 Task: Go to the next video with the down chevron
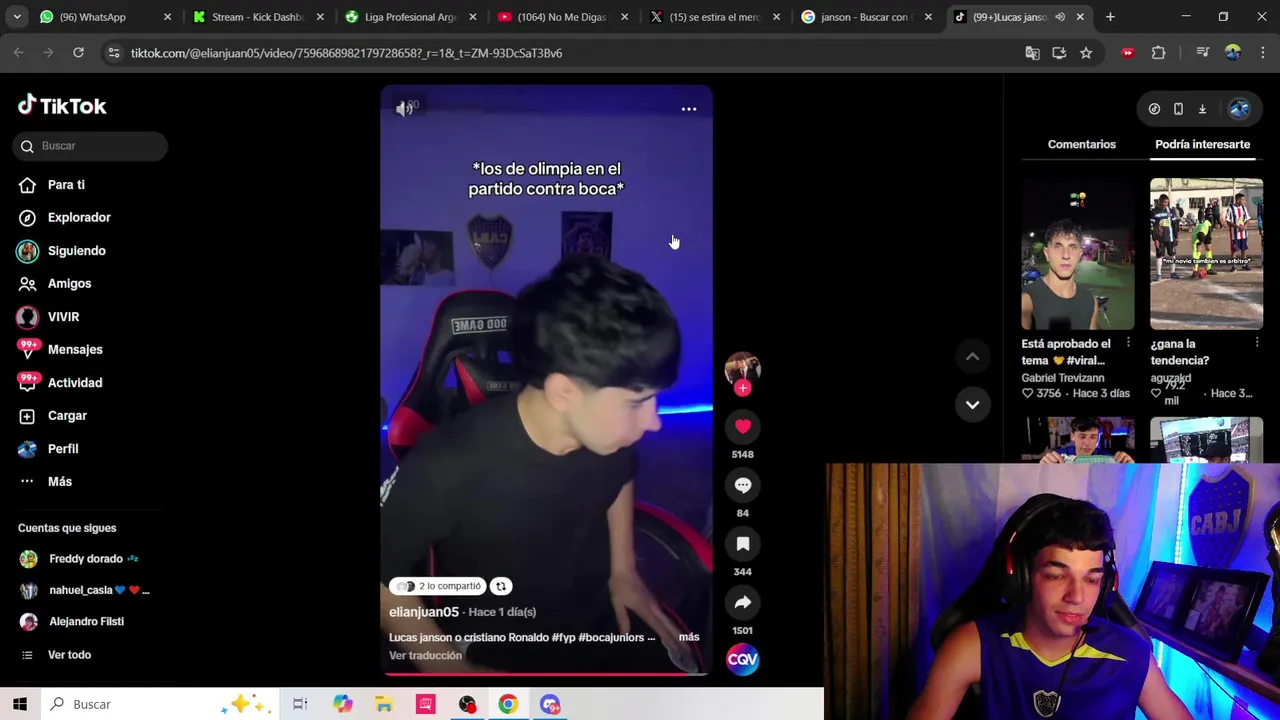pyautogui.click(x=972, y=404)
